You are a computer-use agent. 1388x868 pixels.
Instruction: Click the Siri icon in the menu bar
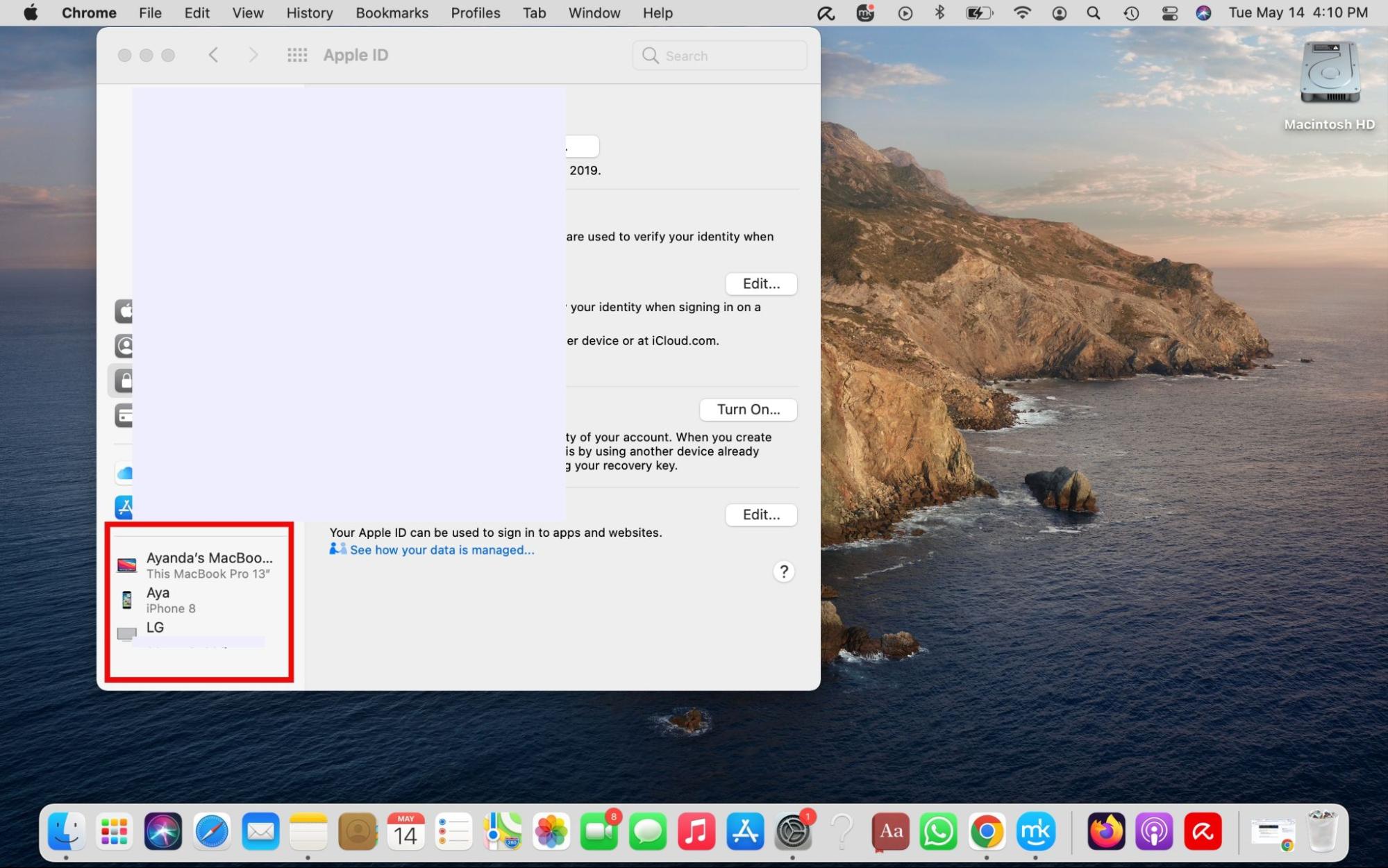click(1203, 12)
